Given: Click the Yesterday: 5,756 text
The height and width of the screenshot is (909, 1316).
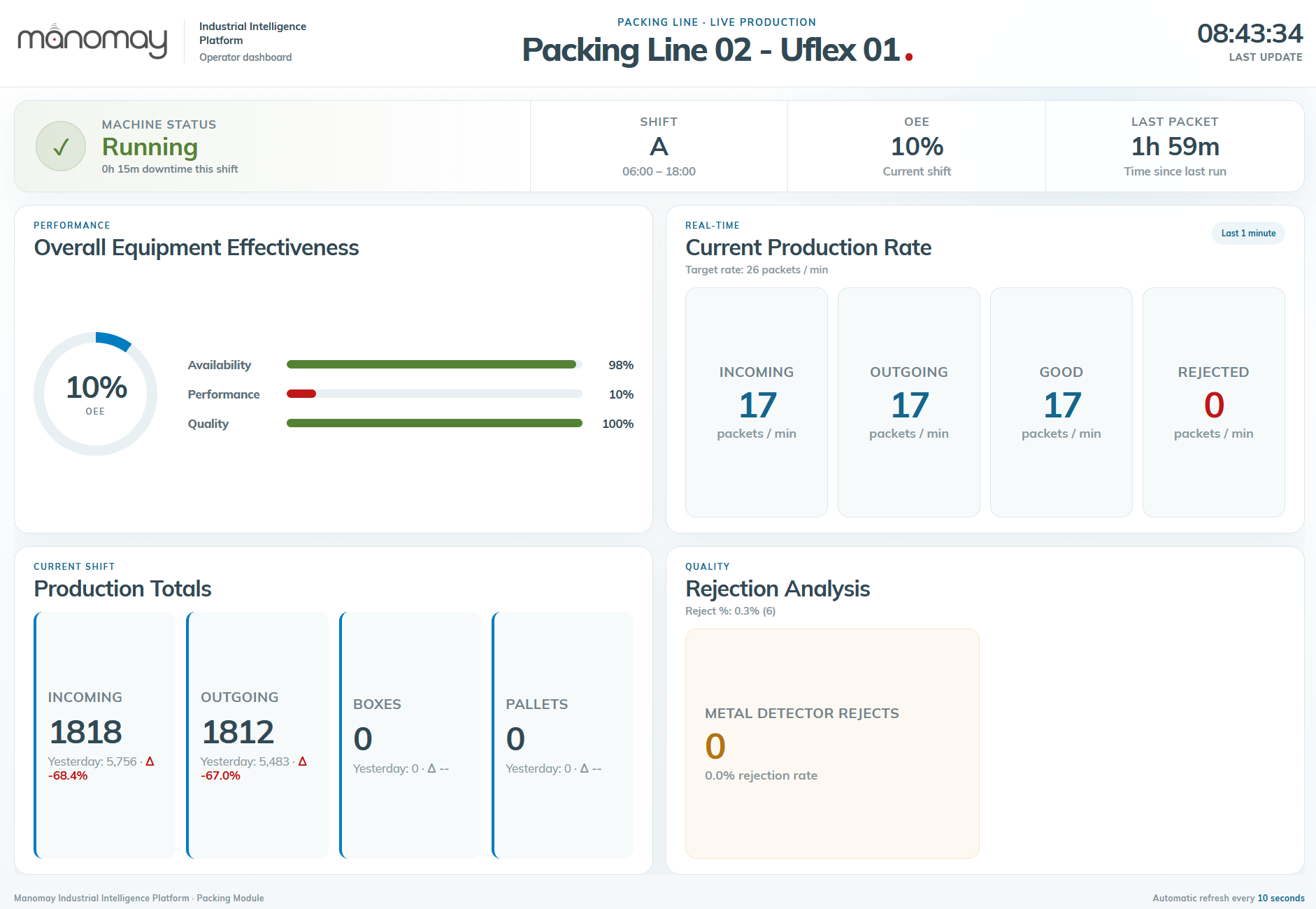Looking at the screenshot, I should 92,761.
